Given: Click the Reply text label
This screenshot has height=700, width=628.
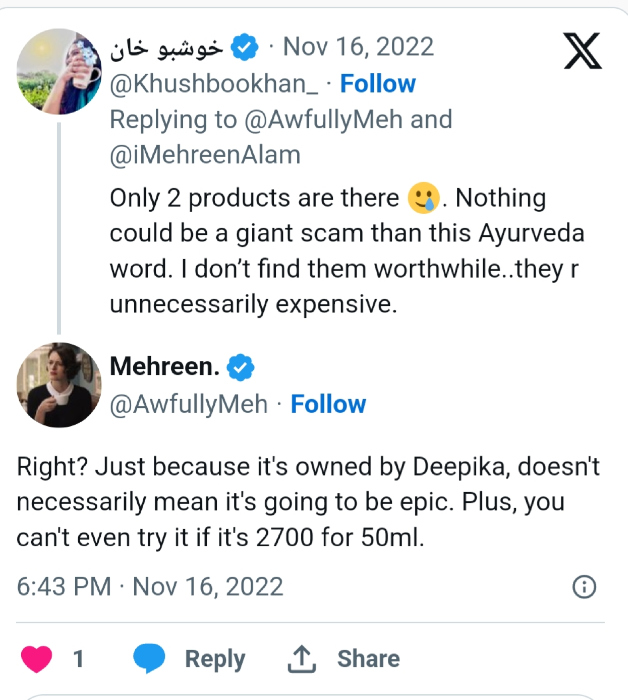Looking at the screenshot, I should pyautogui.click(x=215, y=659).
